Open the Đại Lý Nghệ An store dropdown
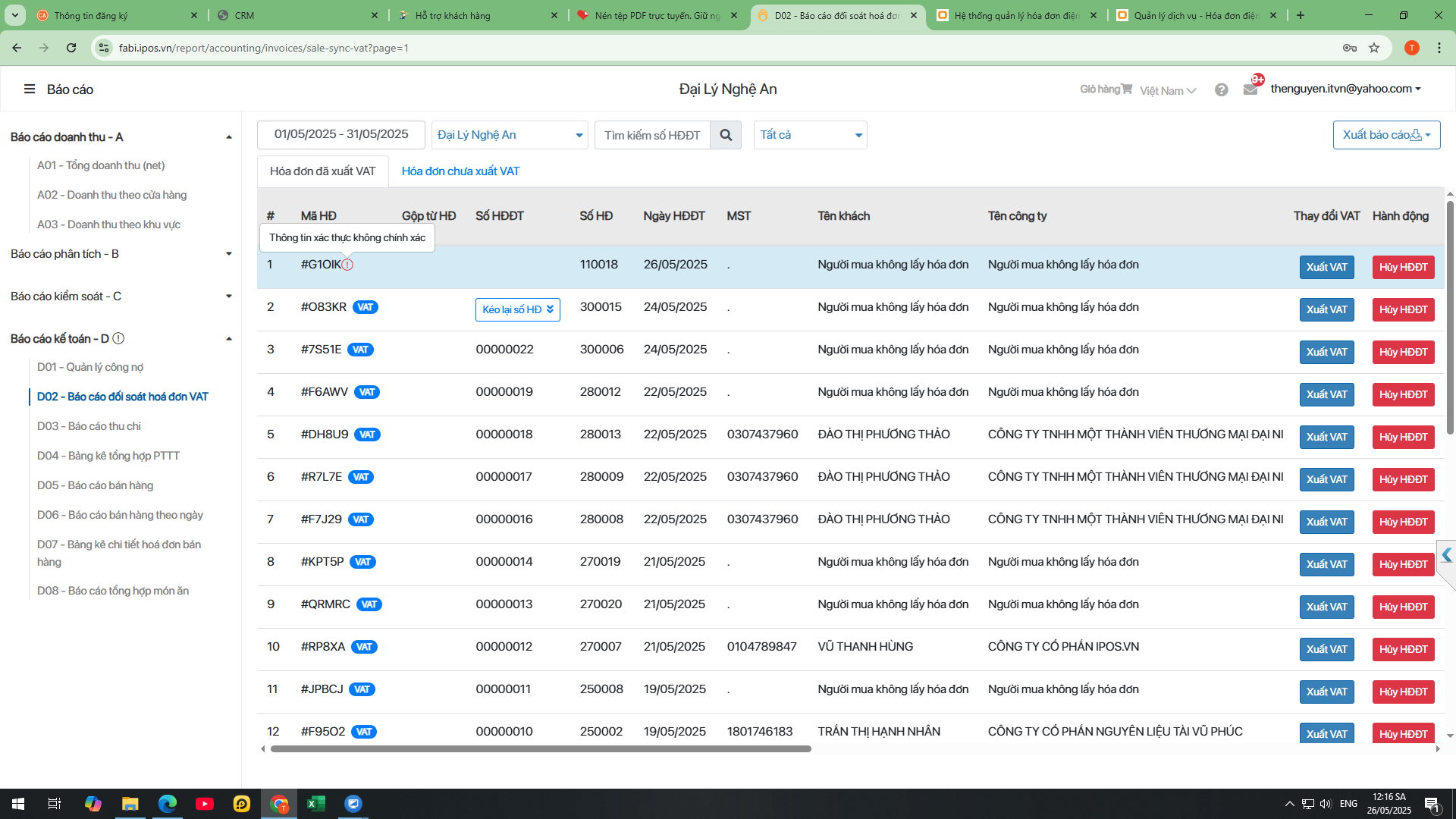1456x819 pixels. [510, 135]
